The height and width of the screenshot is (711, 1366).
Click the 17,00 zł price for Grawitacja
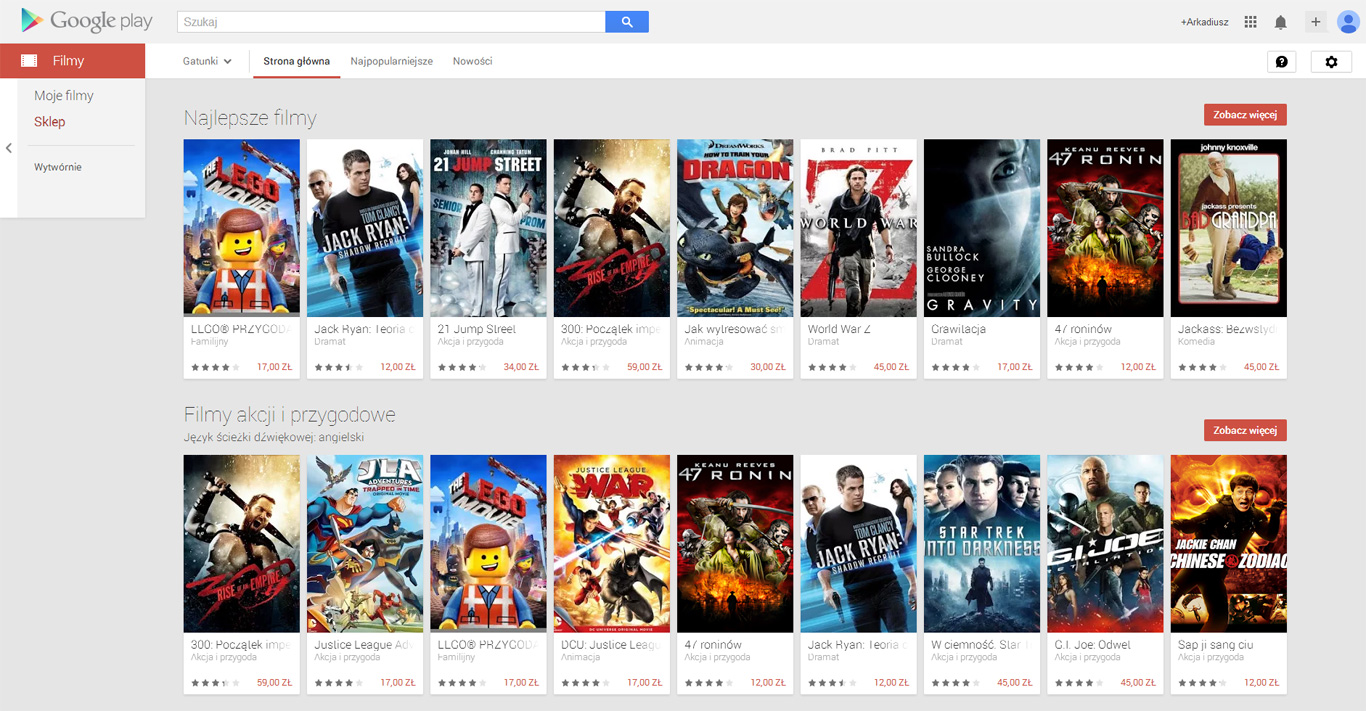pyautogui.click(x=1015, y=367)
